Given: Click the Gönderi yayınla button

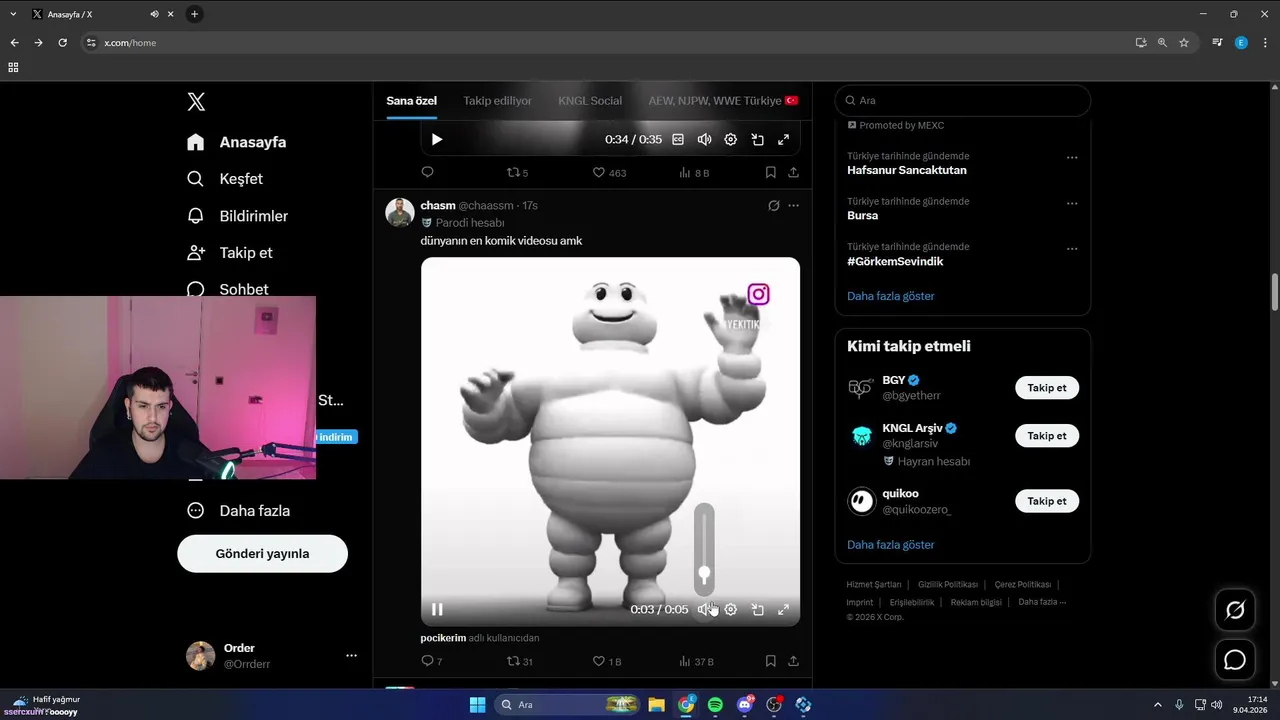Looking at the screenshot, I should pyautogui.click(x=263, y=553).
